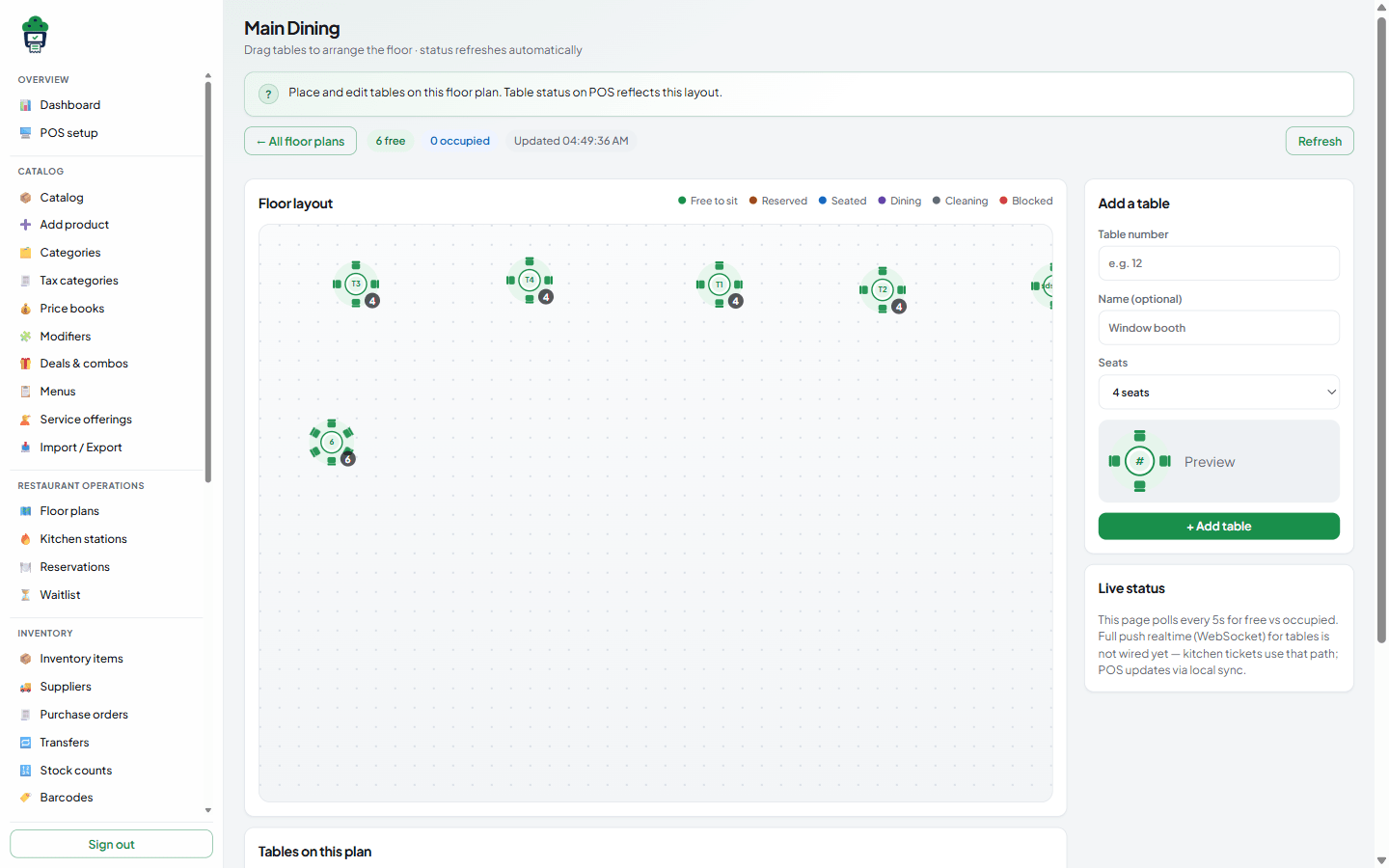Click the Tax categories icon
Screen dimensions: 1389x868
25,281
